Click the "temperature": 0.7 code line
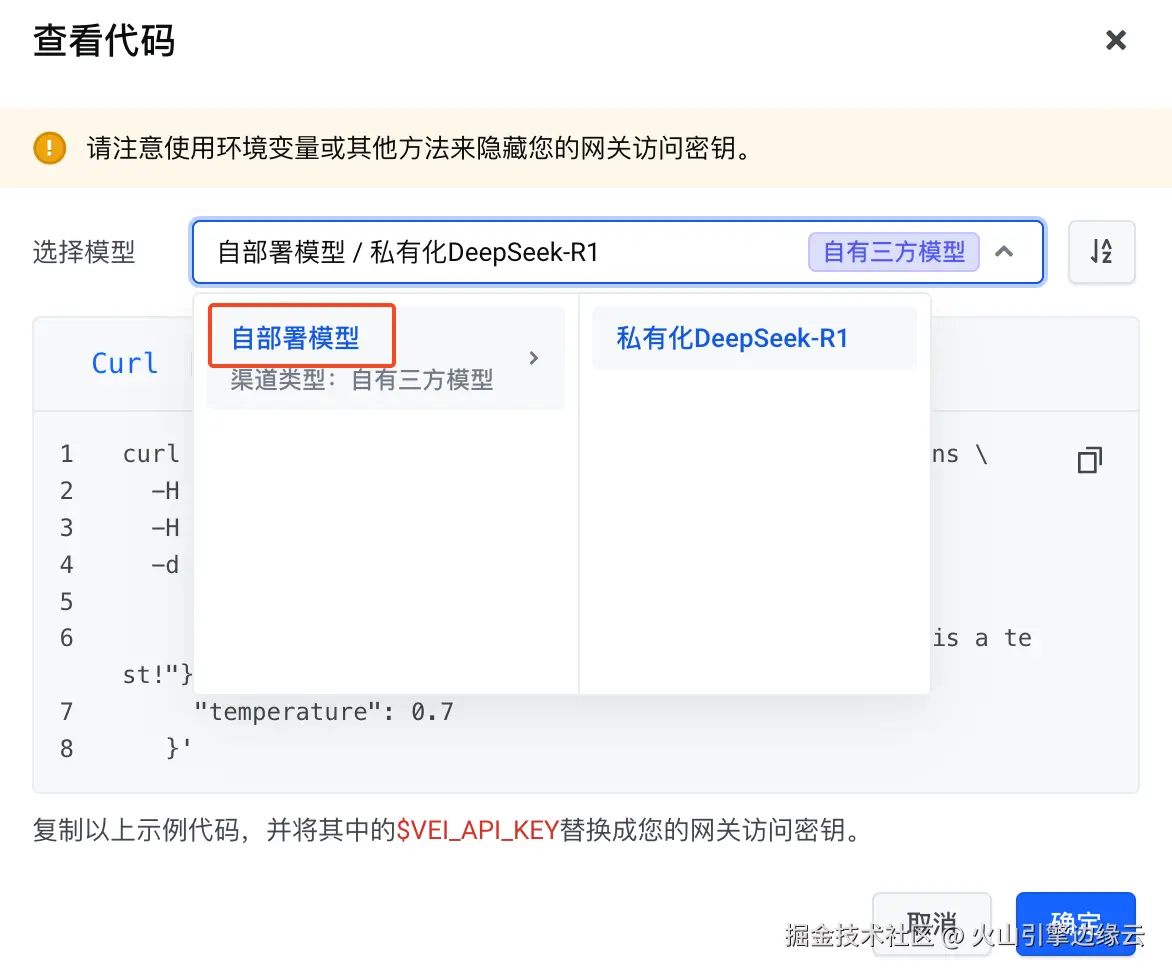The image size is (1172, 976). pyautogui.click(x=324, y=711)
